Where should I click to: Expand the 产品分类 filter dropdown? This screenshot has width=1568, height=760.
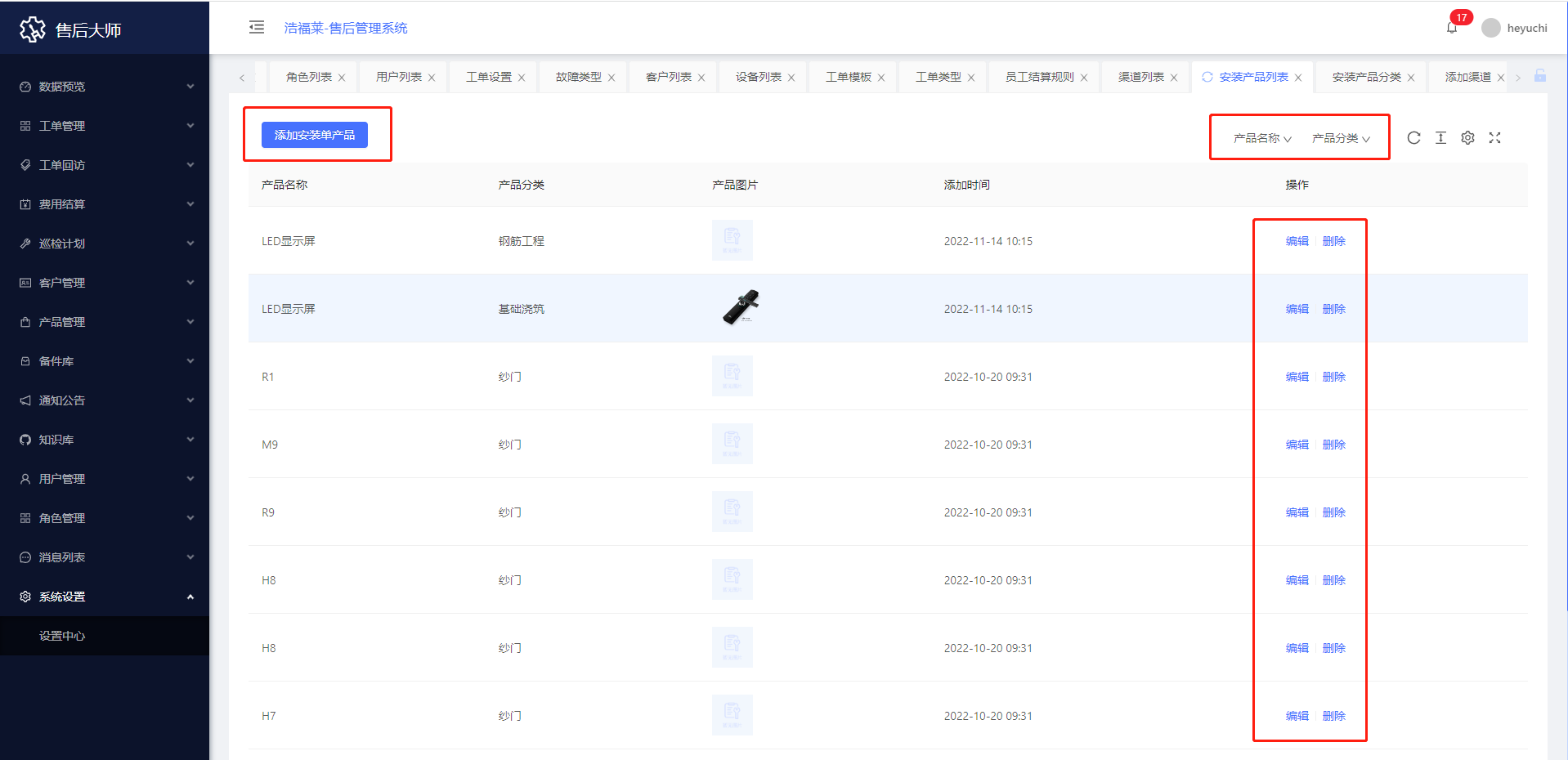pyautogui.click(x=1340, y=138)
